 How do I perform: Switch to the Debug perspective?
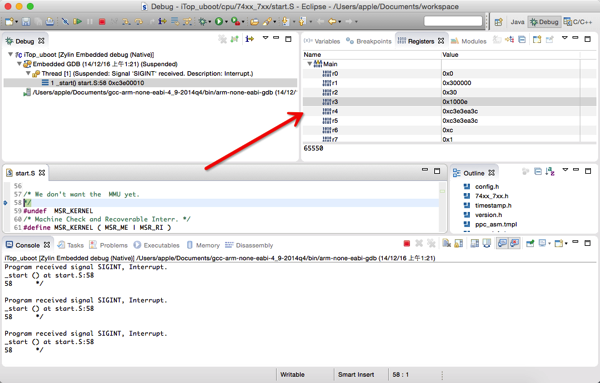click(x=544, y=22)
